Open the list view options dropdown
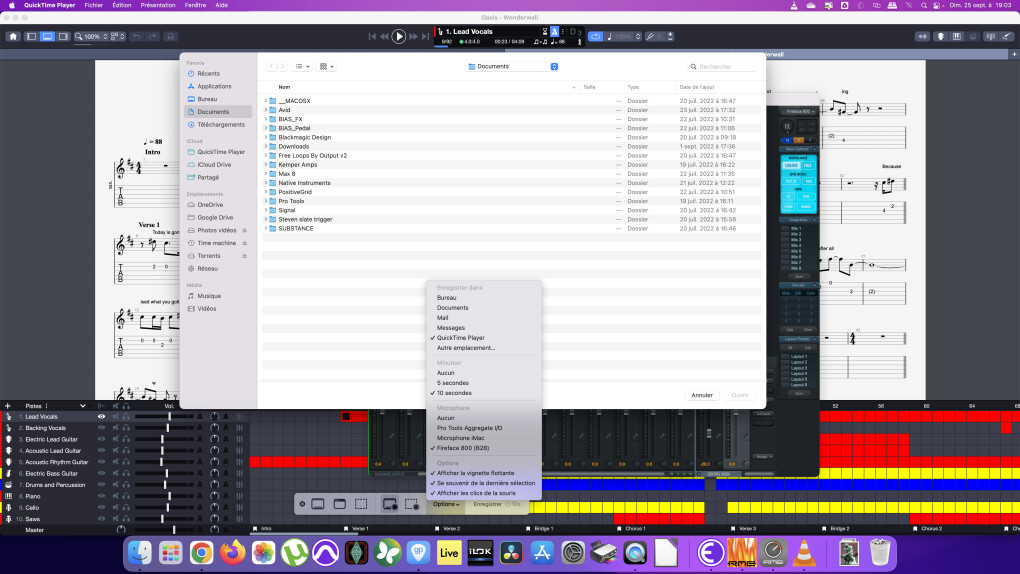This screenshot has height=574, width=1020. click(302, 66)
